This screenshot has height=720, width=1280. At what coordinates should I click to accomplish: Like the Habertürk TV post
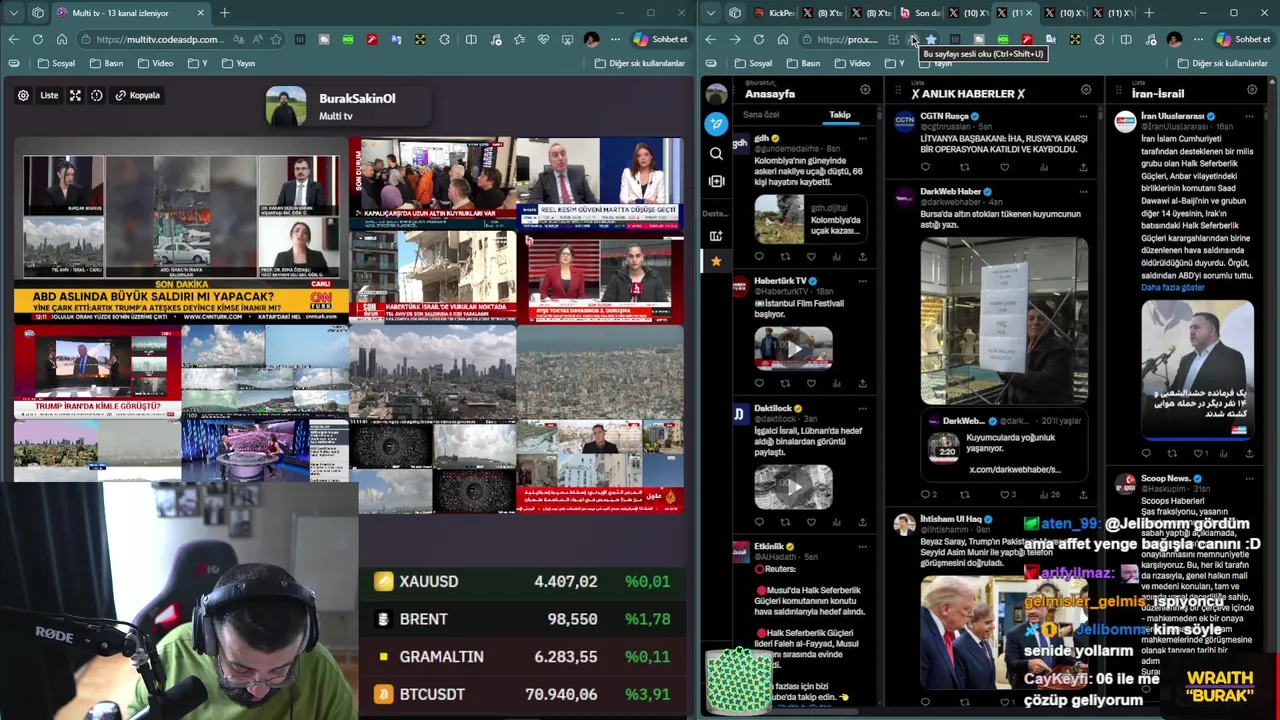click(x=811, y=383)
